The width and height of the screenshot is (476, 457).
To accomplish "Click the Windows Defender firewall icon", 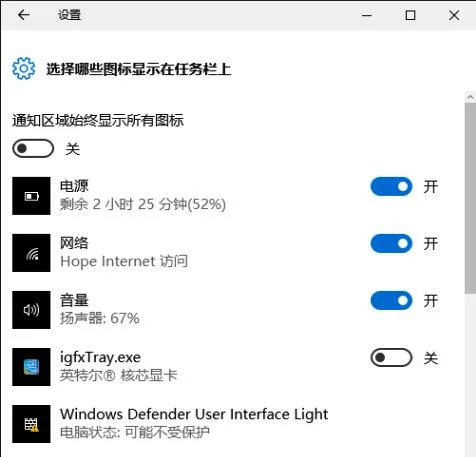I will coord(31,424).
